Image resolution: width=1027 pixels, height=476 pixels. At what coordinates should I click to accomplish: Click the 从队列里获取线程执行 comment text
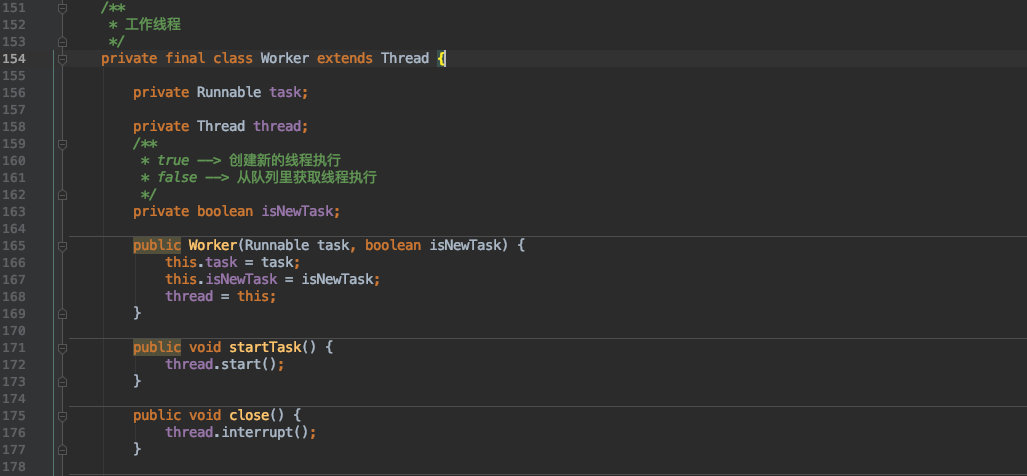tap(307, 177)
